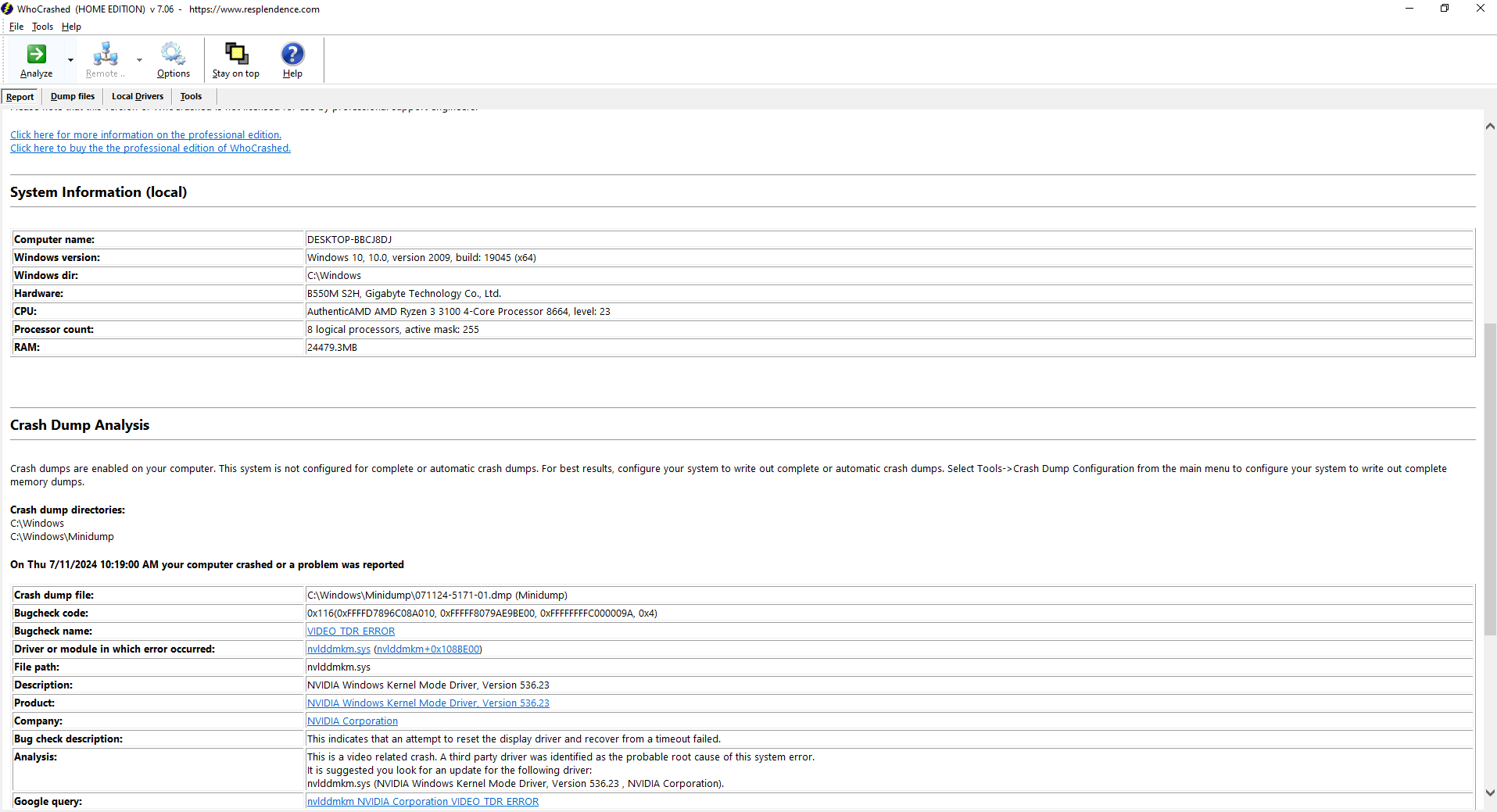Click link to buy professional edition
1497x812 pixels.
150,148
